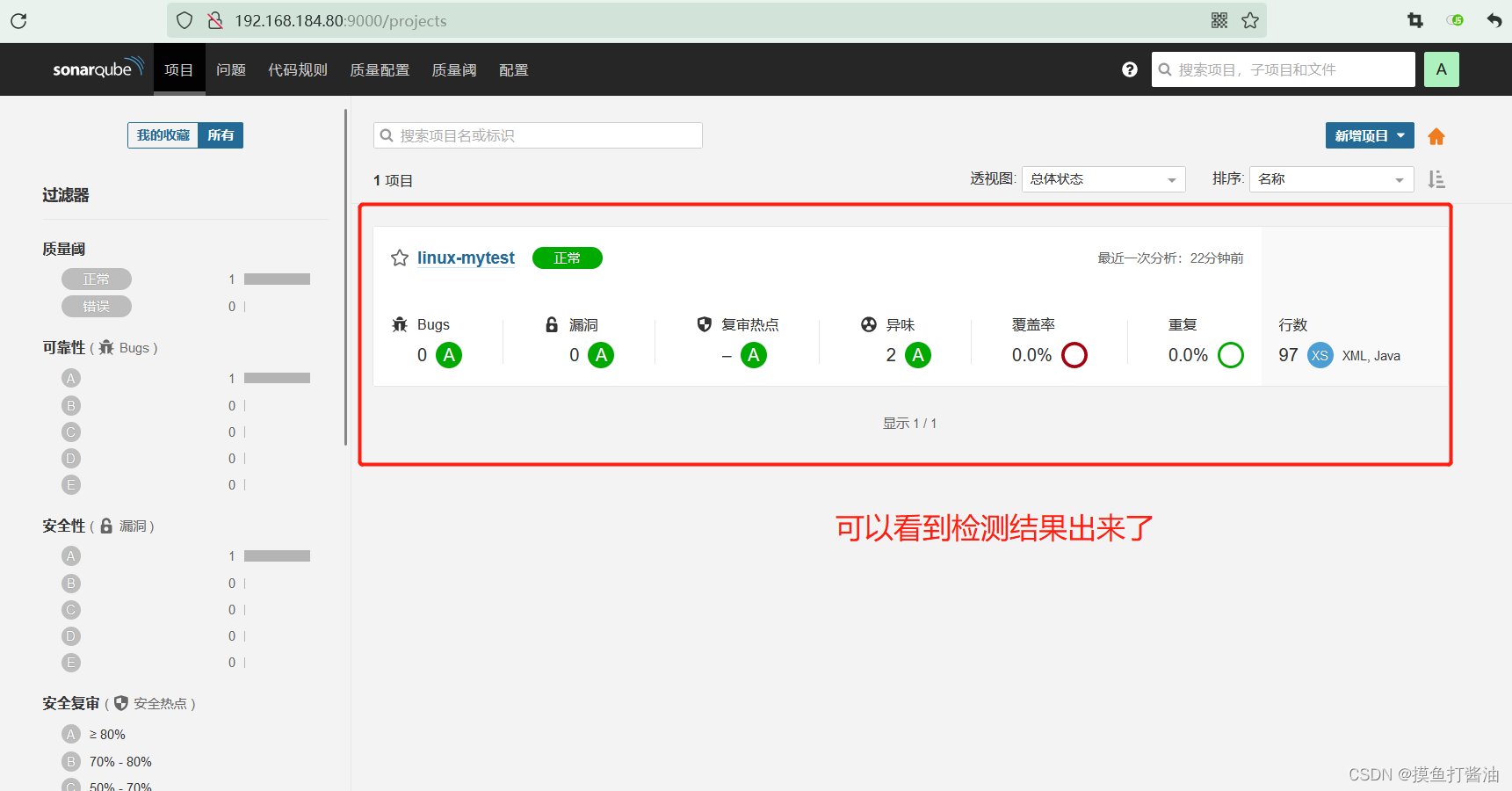
Task: Click the 97 lines of code value
Action: pyautogui.click(x=1288, y=355)
